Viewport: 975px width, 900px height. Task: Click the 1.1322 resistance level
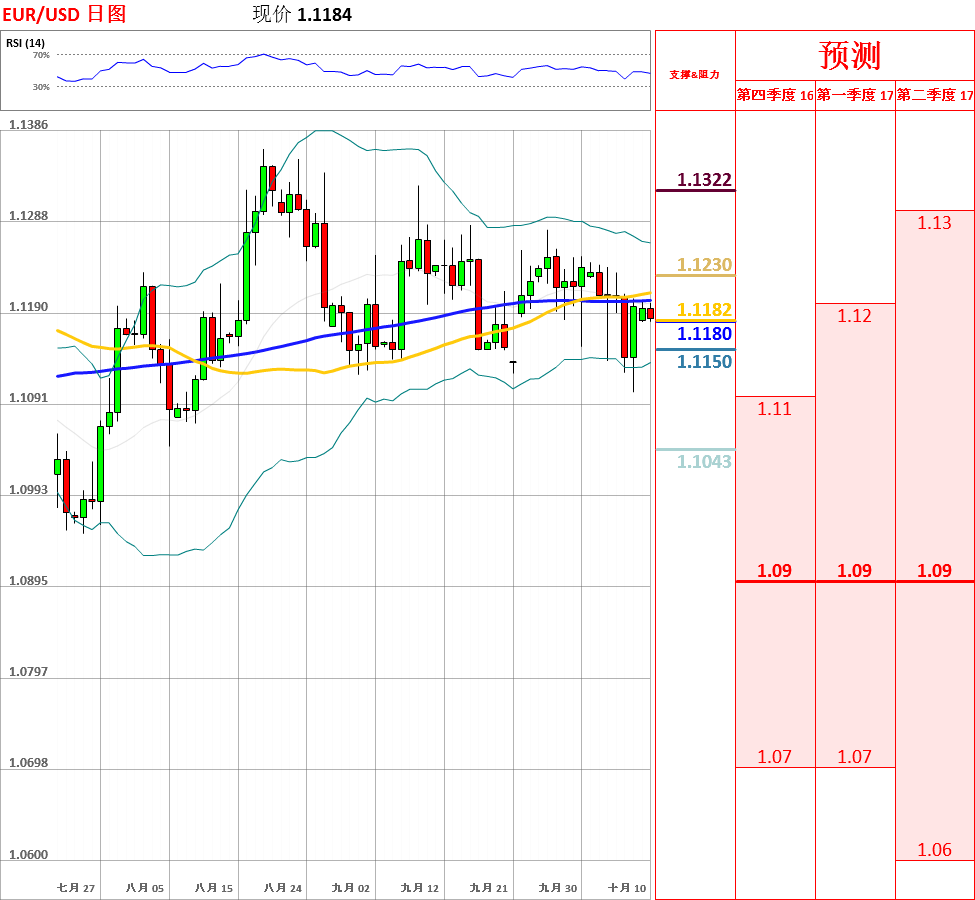point(704,180)
